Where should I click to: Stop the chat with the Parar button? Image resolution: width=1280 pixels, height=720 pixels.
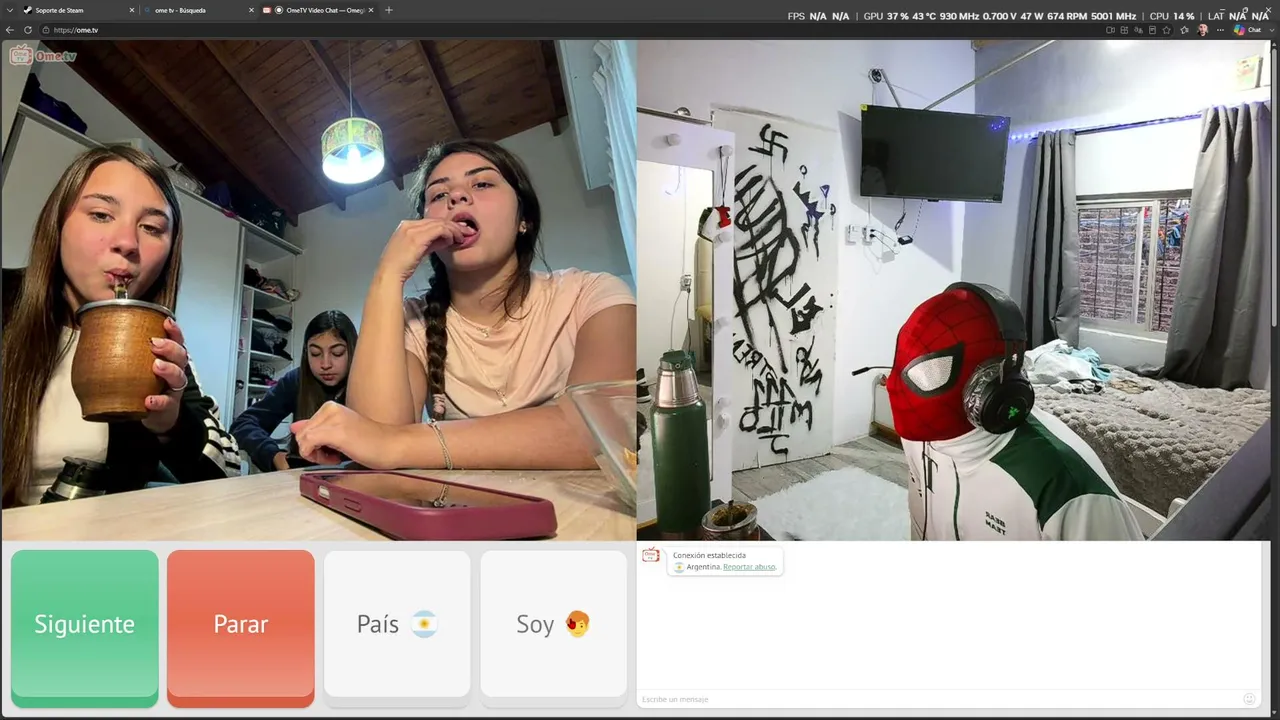pos(241,628)
